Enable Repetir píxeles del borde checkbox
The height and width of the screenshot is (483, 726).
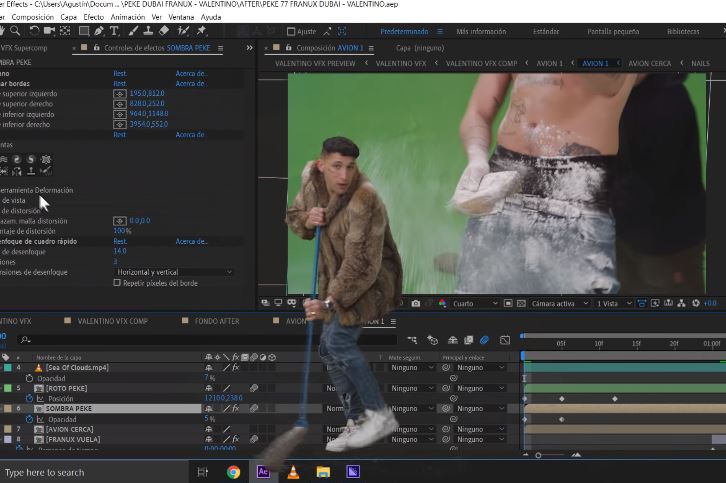coord(118,283)
